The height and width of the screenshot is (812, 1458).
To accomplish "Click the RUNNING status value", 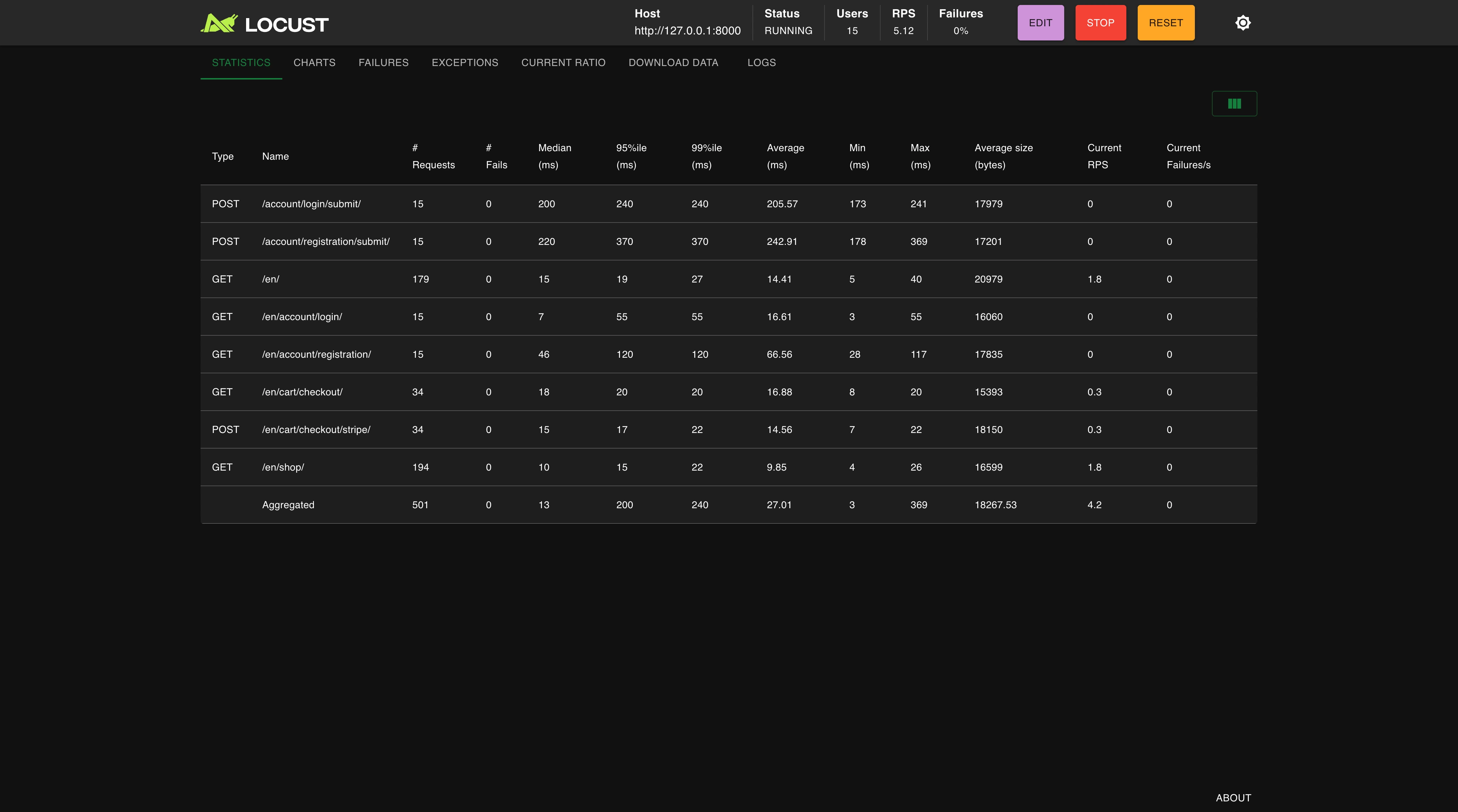I will [788, 31].
